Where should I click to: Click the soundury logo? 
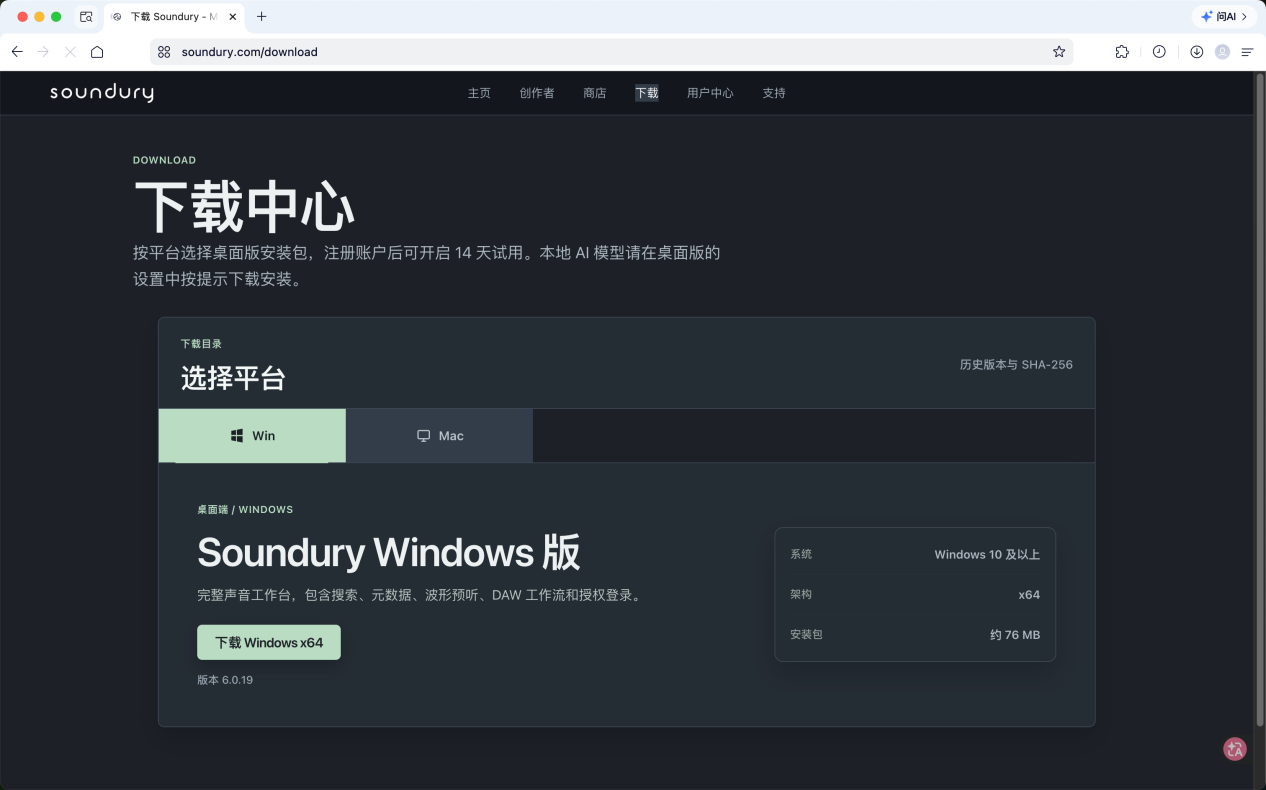pyautogui.click(x=102, y=93)
